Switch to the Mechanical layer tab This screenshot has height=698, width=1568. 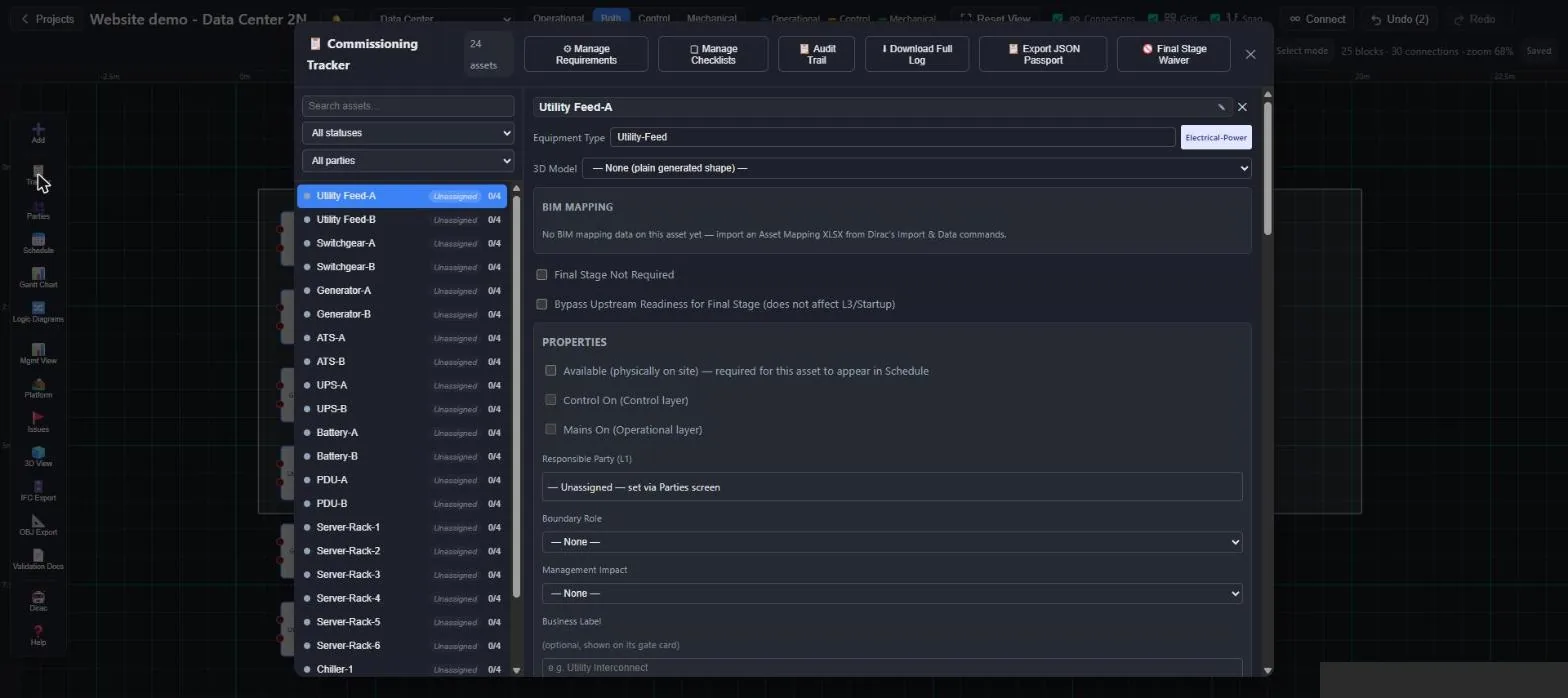point(711,19)
